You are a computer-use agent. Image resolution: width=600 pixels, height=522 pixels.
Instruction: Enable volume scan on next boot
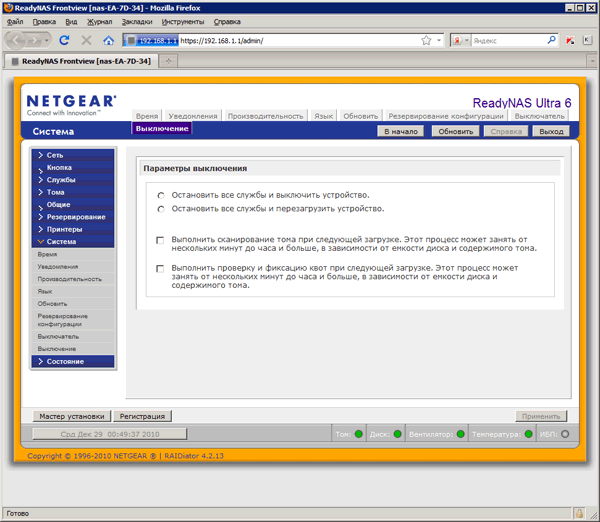point(160,240)
